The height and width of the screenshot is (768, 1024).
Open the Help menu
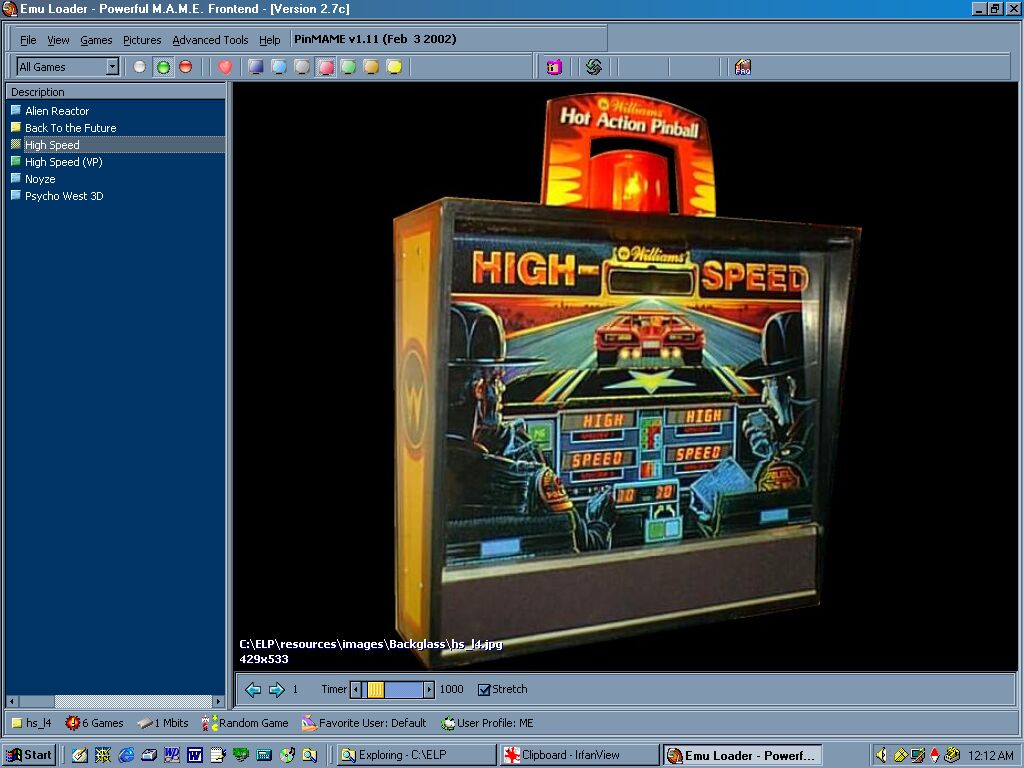(270, 40)
